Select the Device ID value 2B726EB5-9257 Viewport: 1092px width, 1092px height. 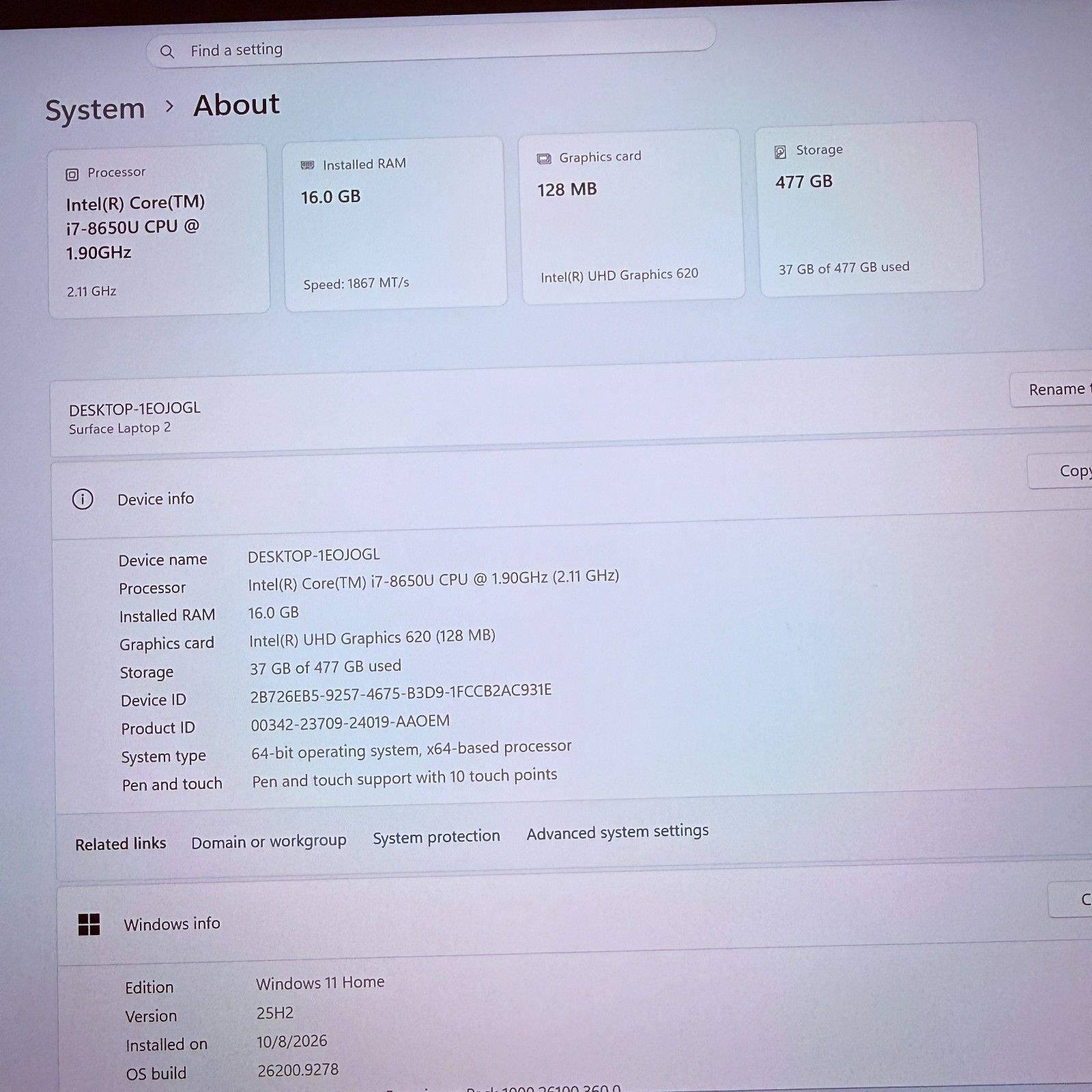(401, 693)
